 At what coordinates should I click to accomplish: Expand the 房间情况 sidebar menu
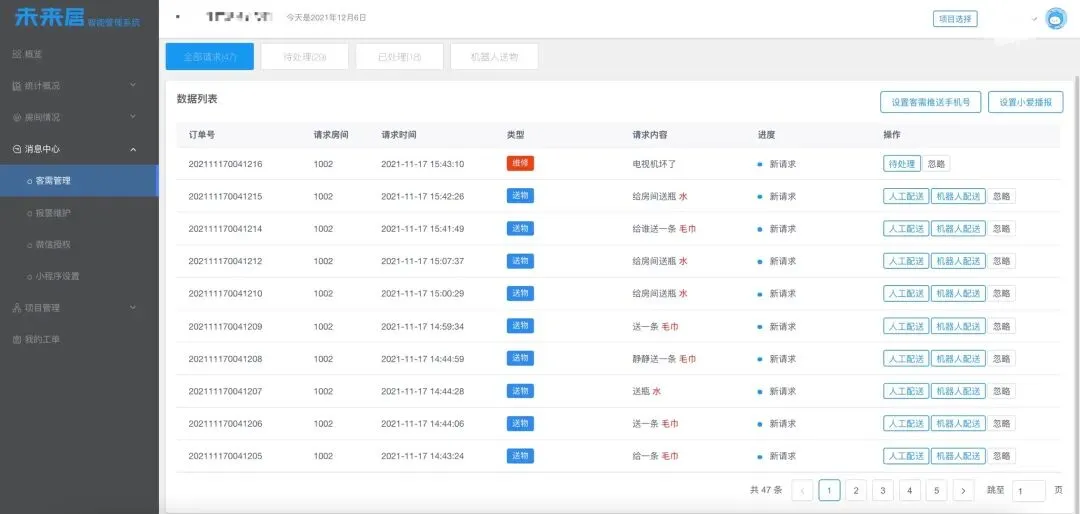tap(79, 117)
